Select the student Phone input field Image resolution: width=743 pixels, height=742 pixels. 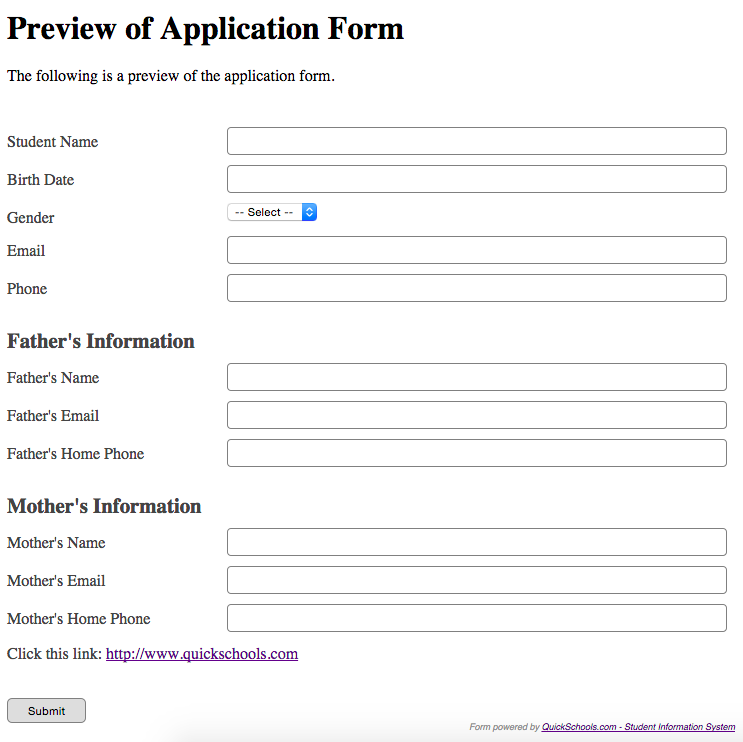[476, 288]
